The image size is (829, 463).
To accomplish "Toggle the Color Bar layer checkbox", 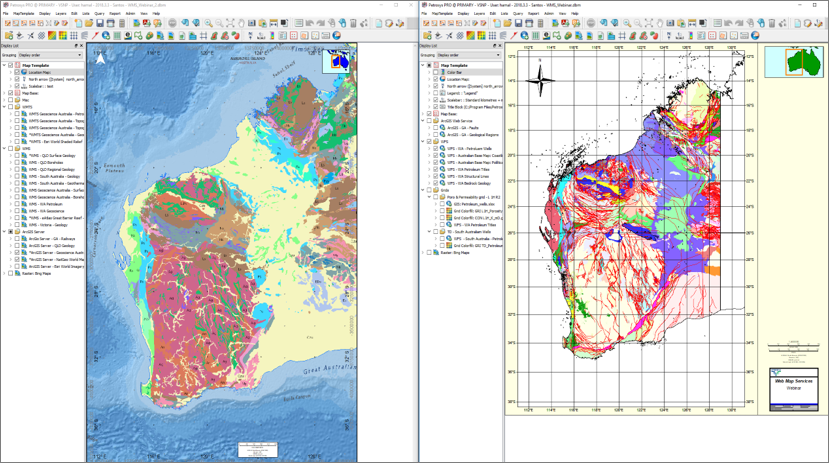I will 436,72.
